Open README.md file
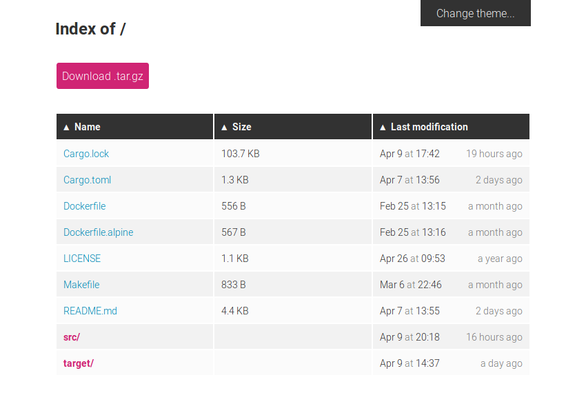 pos(90,311)
